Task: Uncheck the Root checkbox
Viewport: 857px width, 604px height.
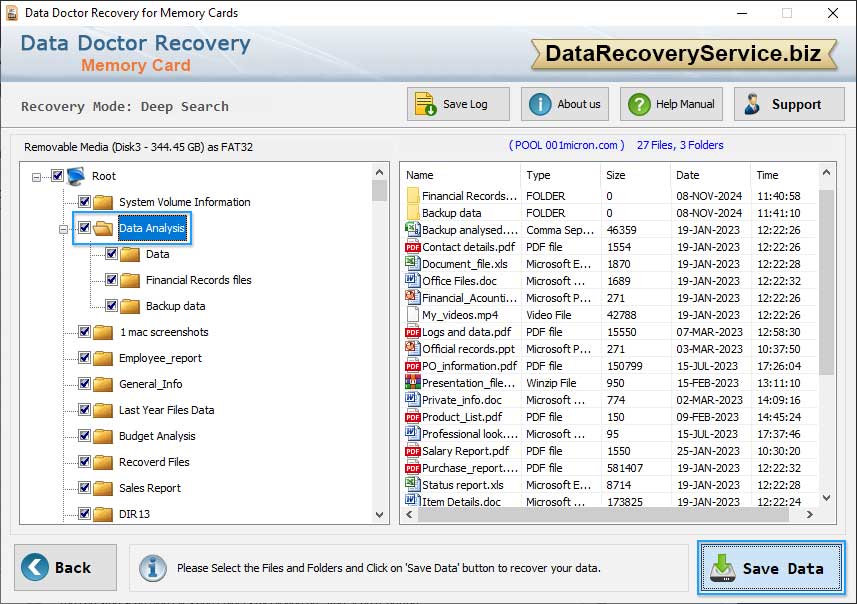Action: coord(57,175)
